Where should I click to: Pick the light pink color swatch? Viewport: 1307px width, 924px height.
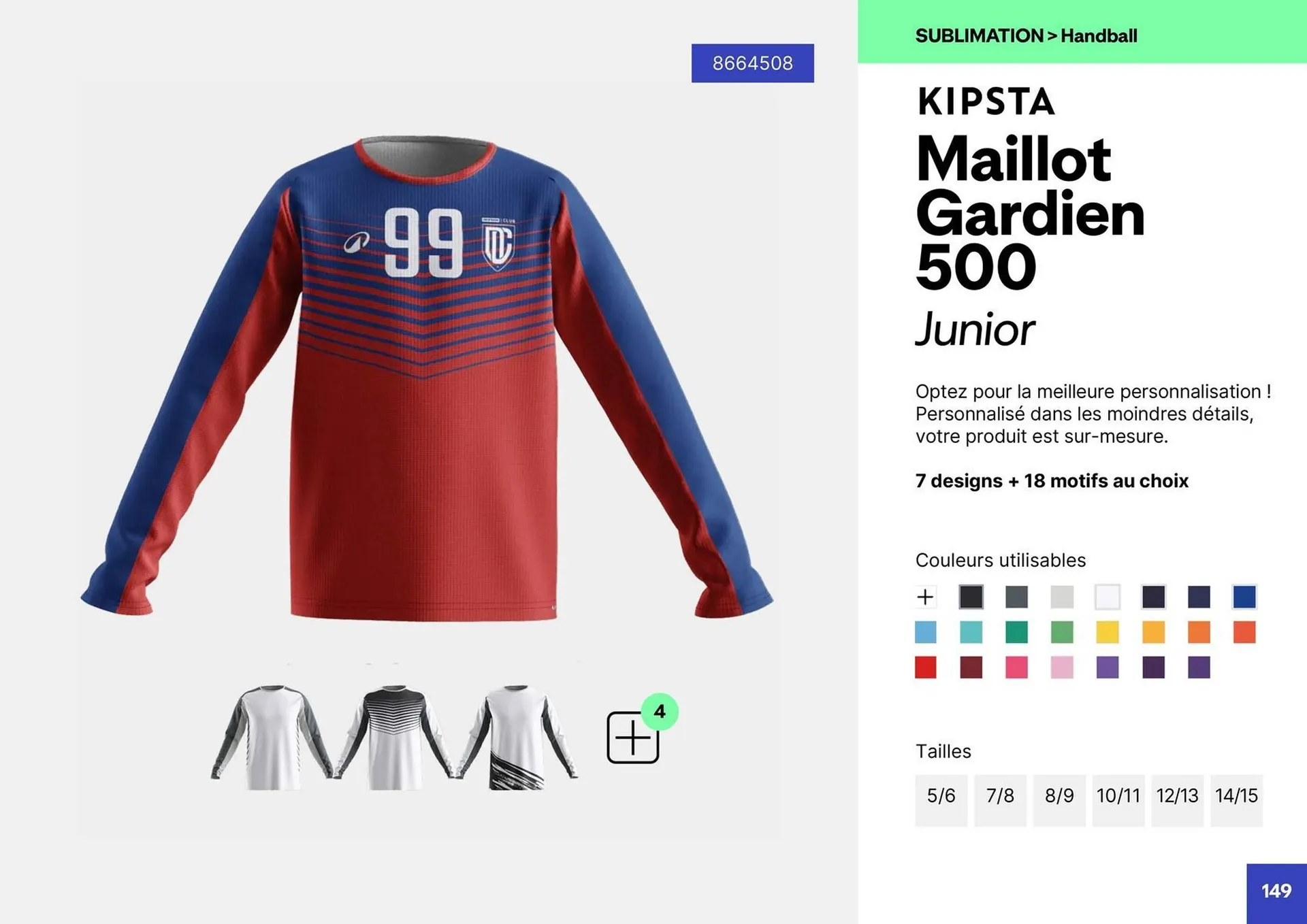[x=1062, y=667]
